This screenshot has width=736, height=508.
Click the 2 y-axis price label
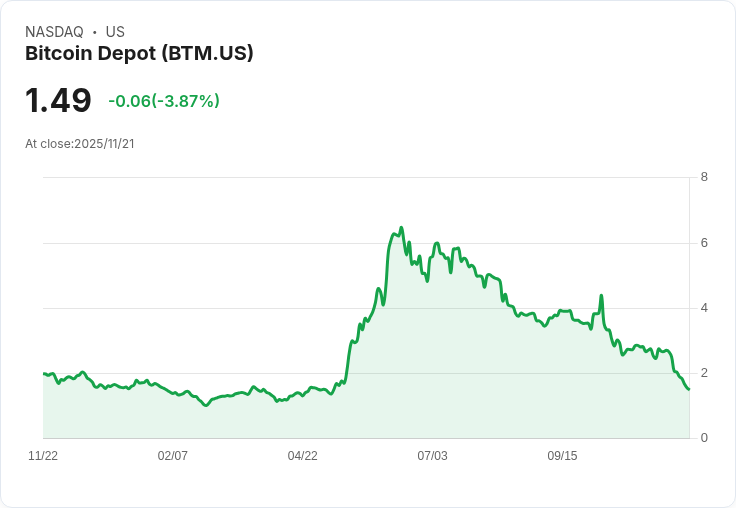point(704,373)
